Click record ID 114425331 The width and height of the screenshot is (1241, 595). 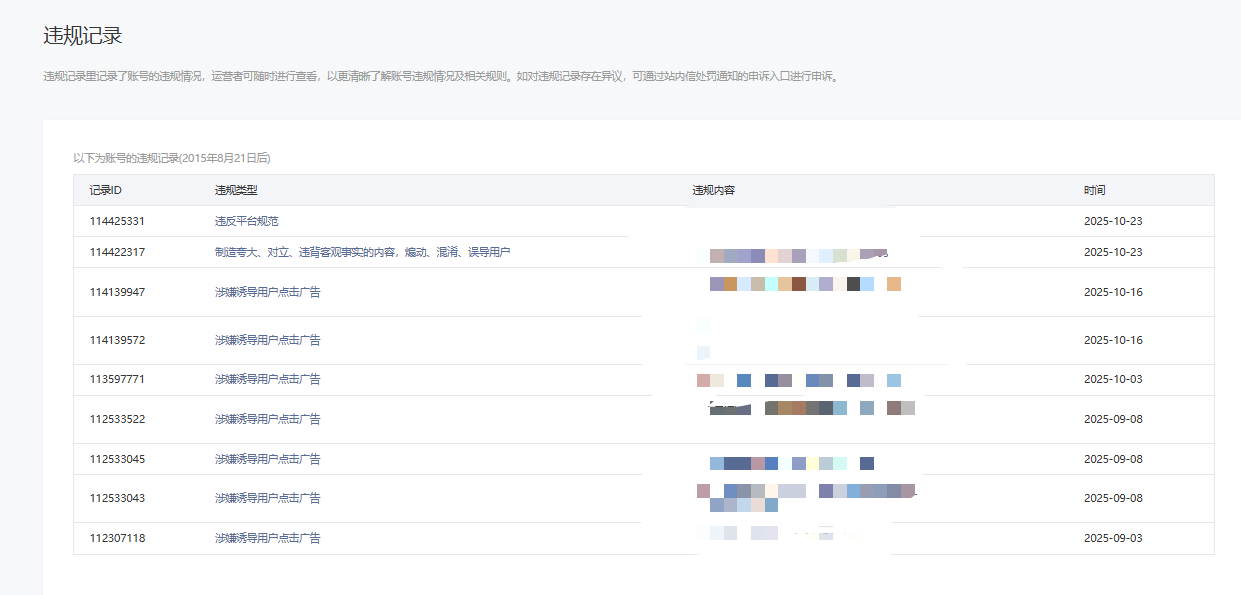[x=117, y=221]
